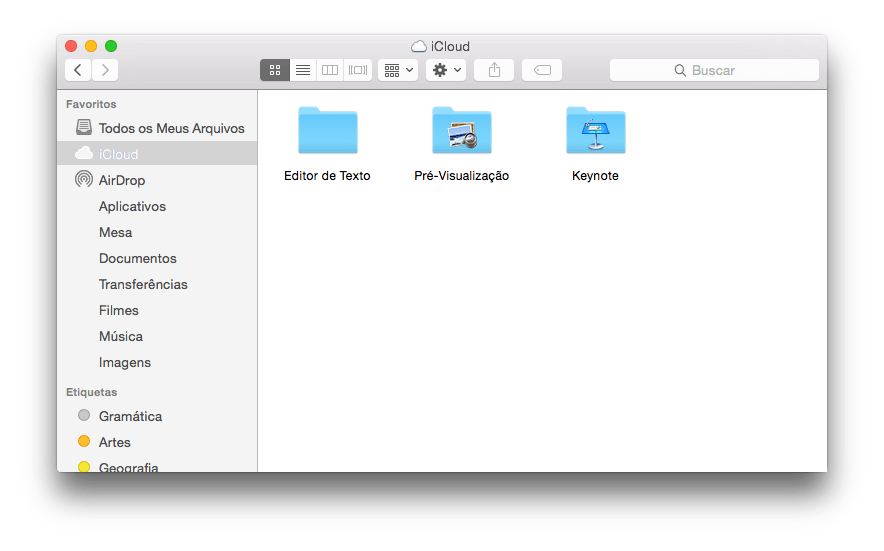Go back with the left arrow button

pyautogui.click(x=78, y=70)
